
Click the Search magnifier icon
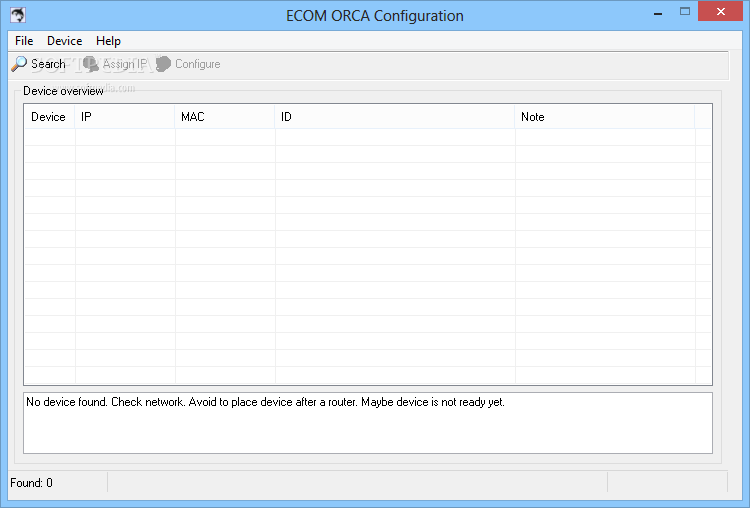[x=19, y=64]
